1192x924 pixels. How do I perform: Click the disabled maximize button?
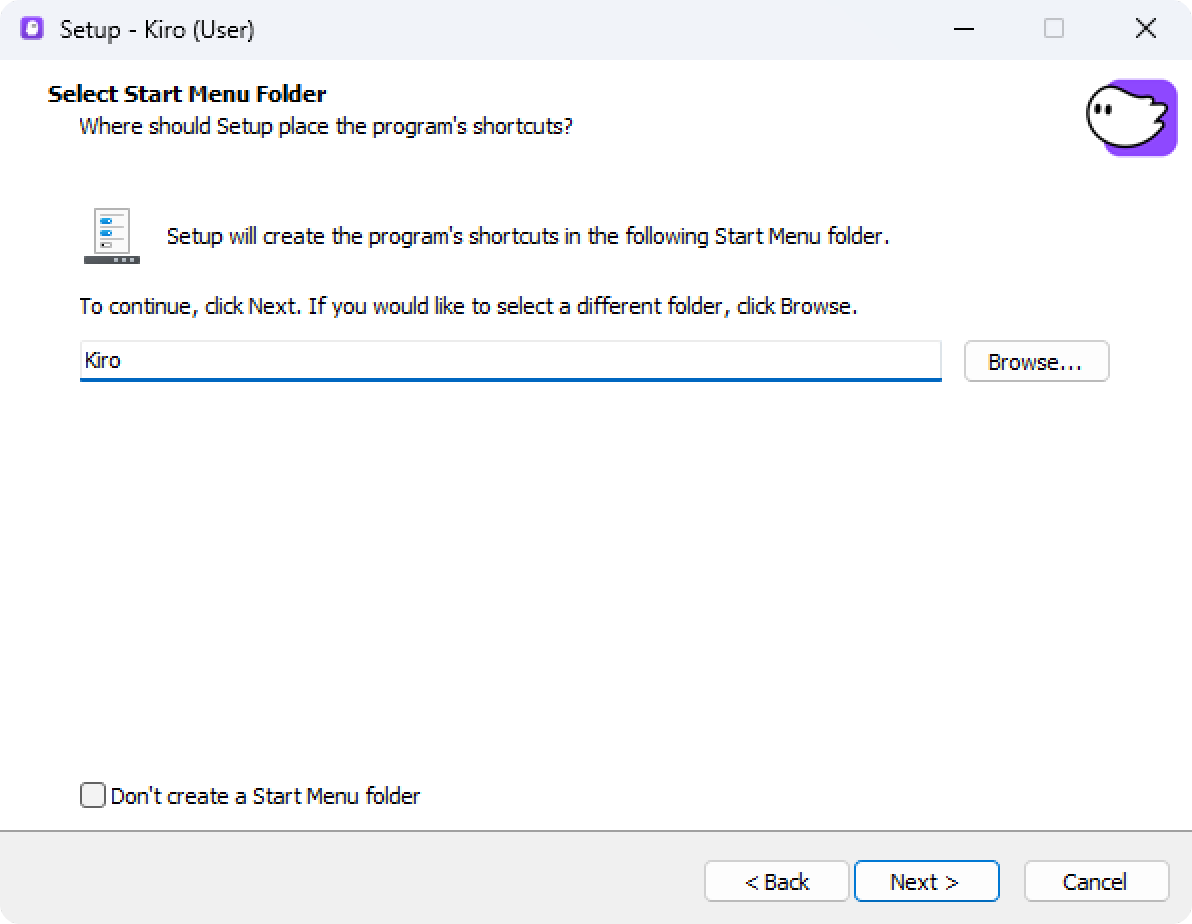pos(1054,29)
